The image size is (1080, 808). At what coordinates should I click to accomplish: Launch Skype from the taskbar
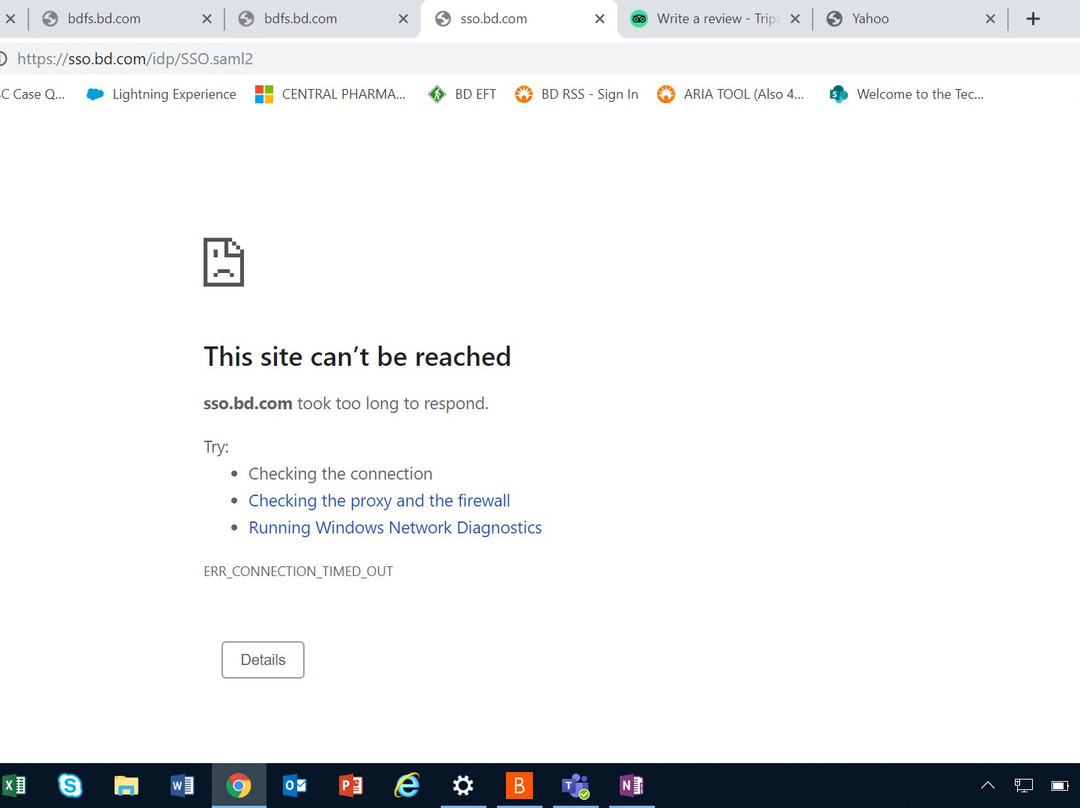point(70,785)
